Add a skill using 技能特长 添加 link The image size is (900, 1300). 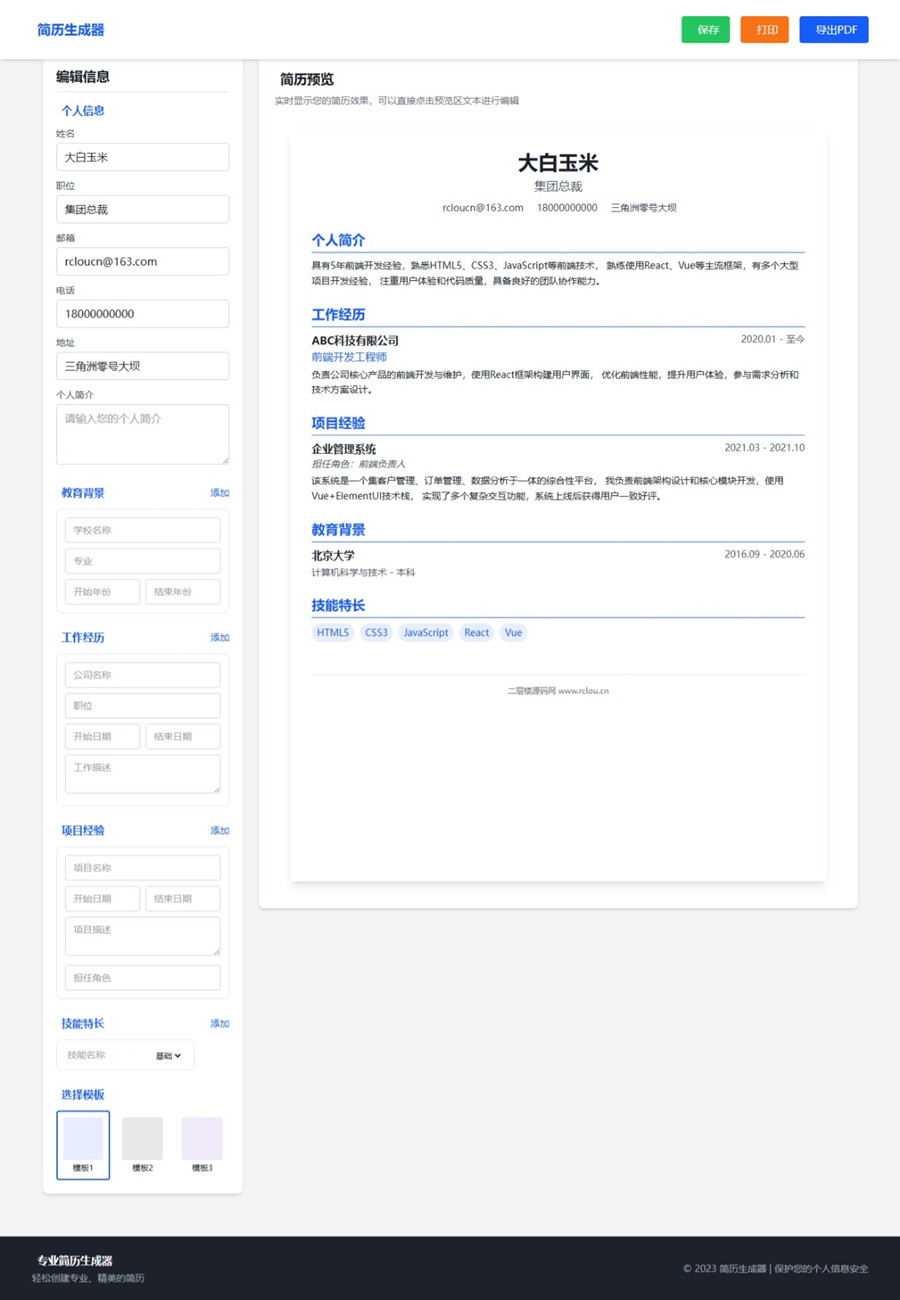219,1024
